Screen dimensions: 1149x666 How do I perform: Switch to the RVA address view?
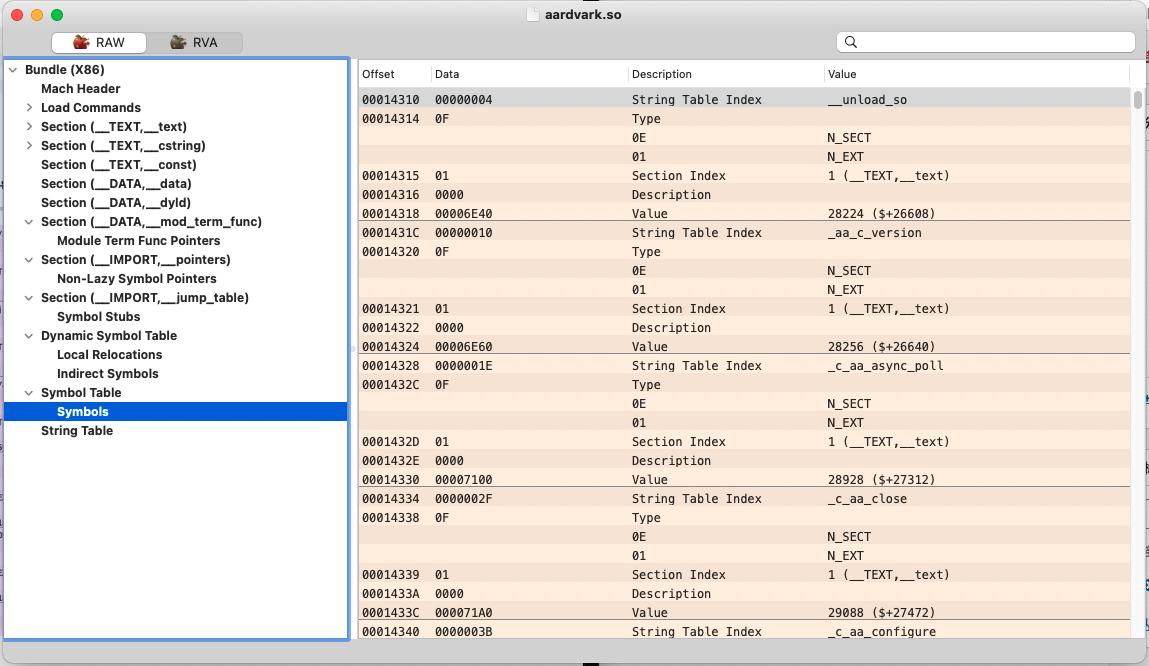click(194, 42)
